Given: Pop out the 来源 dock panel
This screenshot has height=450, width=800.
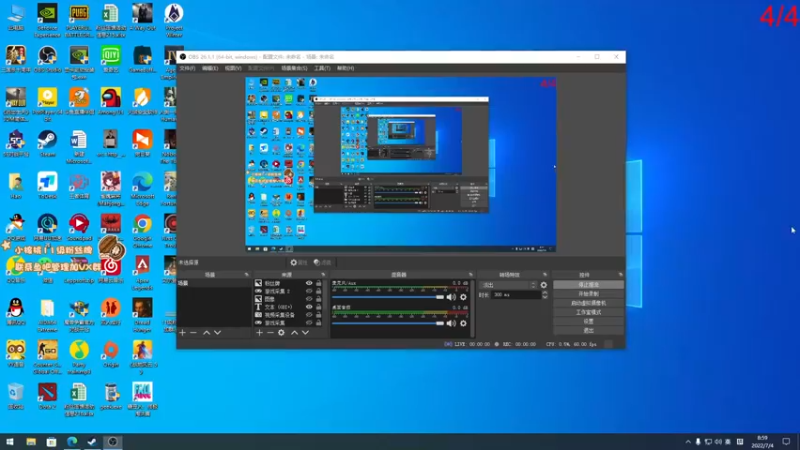Looking at the screenshot, I should pos(323,274).
